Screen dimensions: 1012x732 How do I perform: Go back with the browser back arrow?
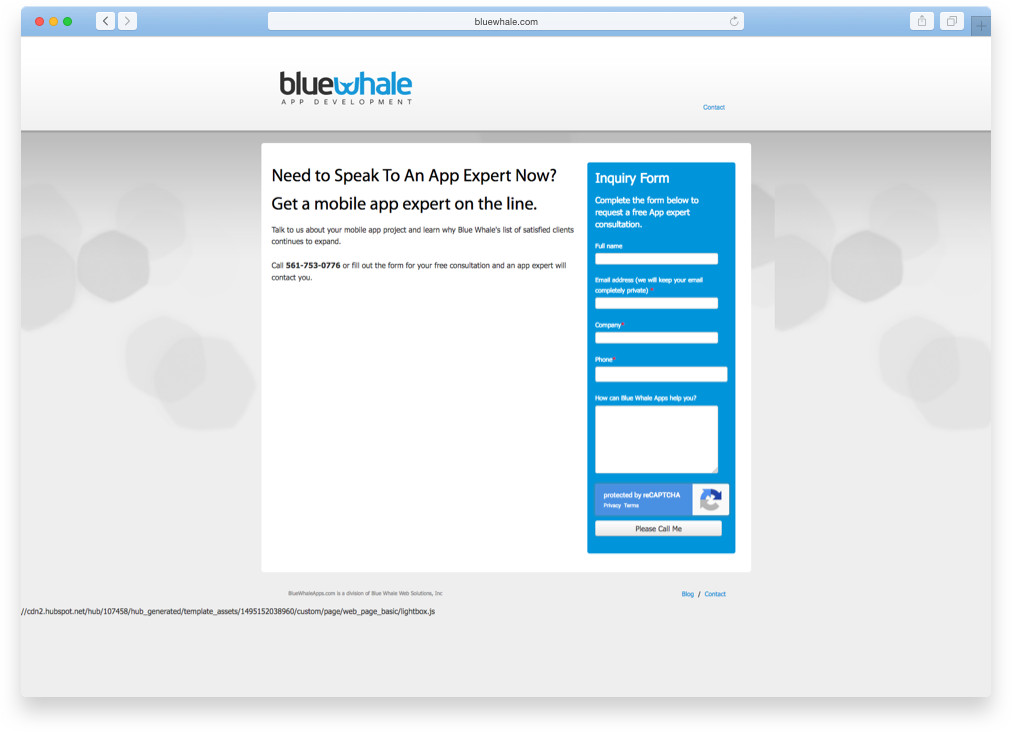(106, 21)
